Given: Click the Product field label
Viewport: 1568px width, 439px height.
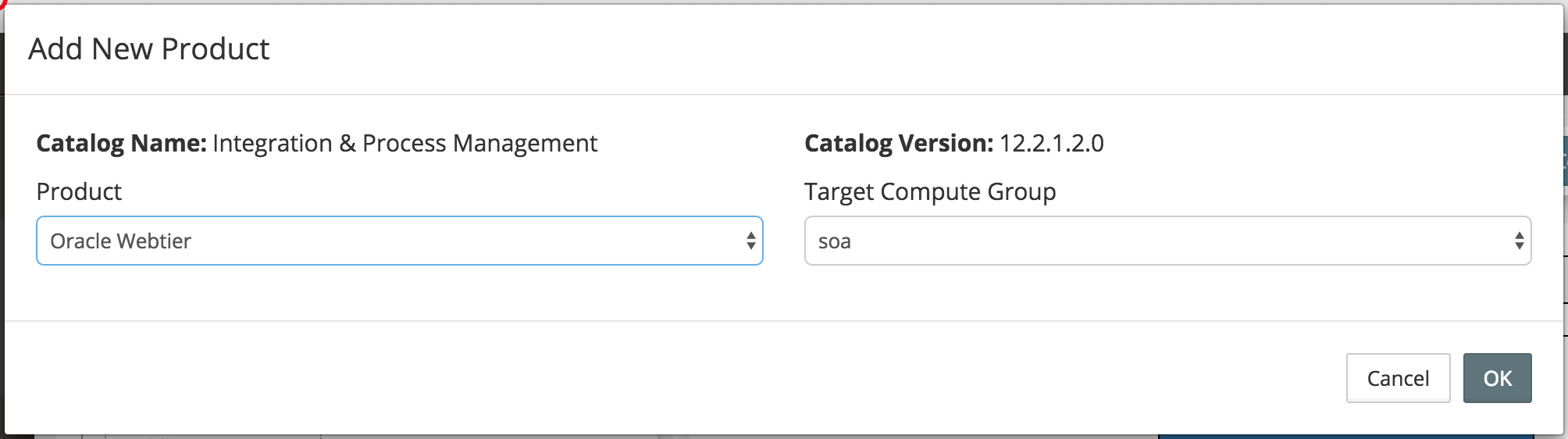Looking at the screenshot, I should pyautogui.click(x=79, y=191).
